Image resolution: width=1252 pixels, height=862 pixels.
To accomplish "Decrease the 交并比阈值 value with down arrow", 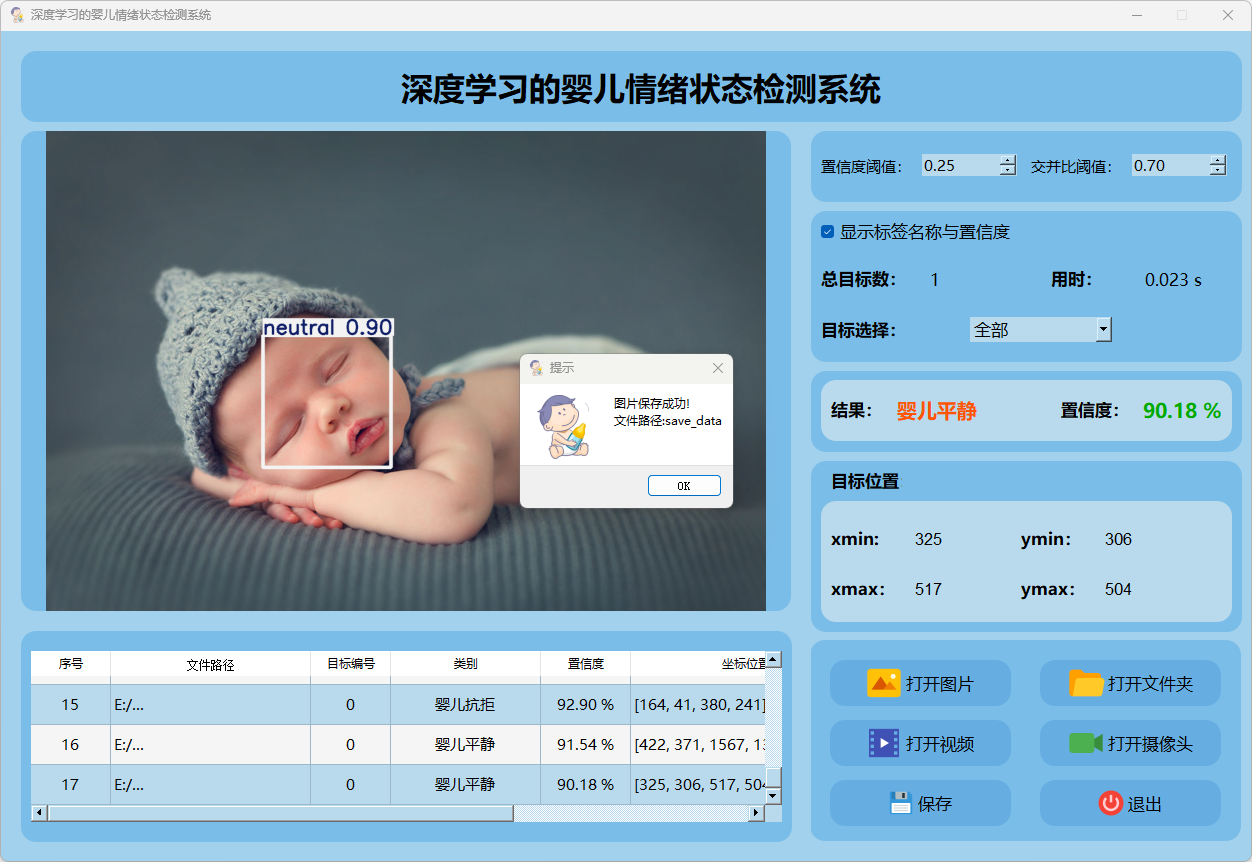I will (x=1217, y=171).
